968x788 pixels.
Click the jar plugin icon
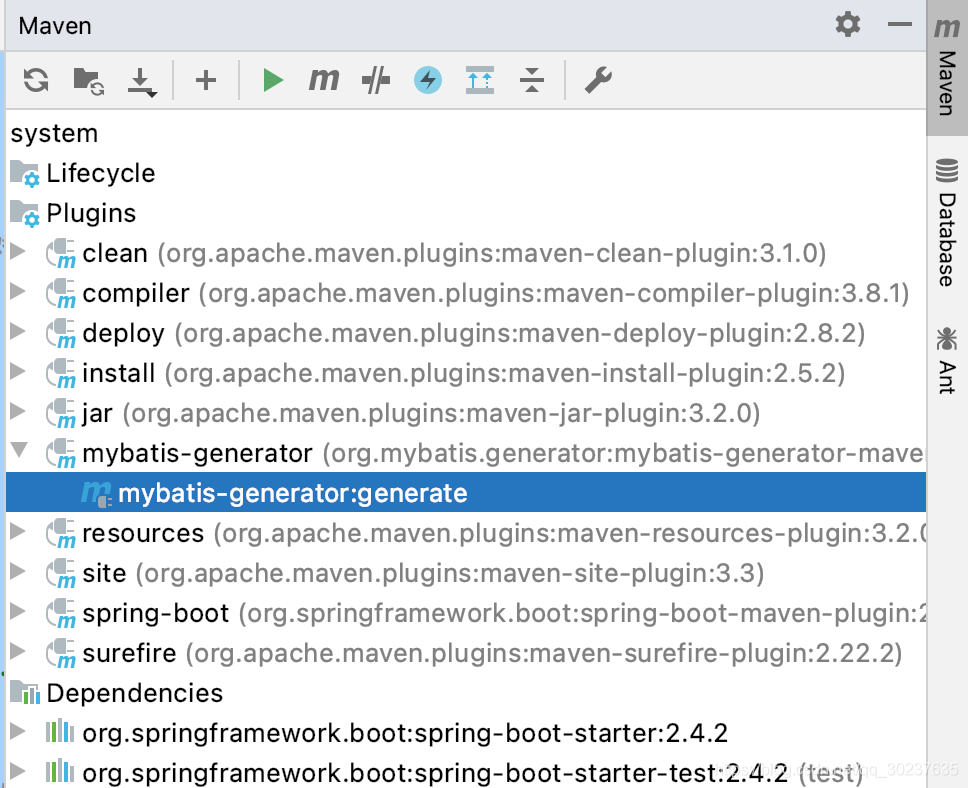[60, 414]
